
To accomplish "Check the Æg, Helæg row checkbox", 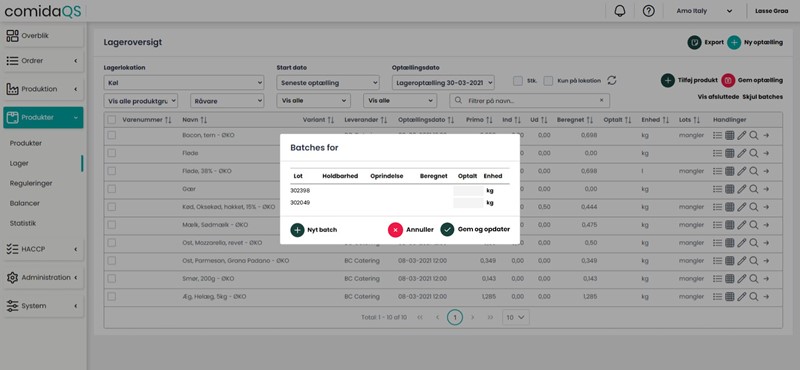I will tap(112, 297).
